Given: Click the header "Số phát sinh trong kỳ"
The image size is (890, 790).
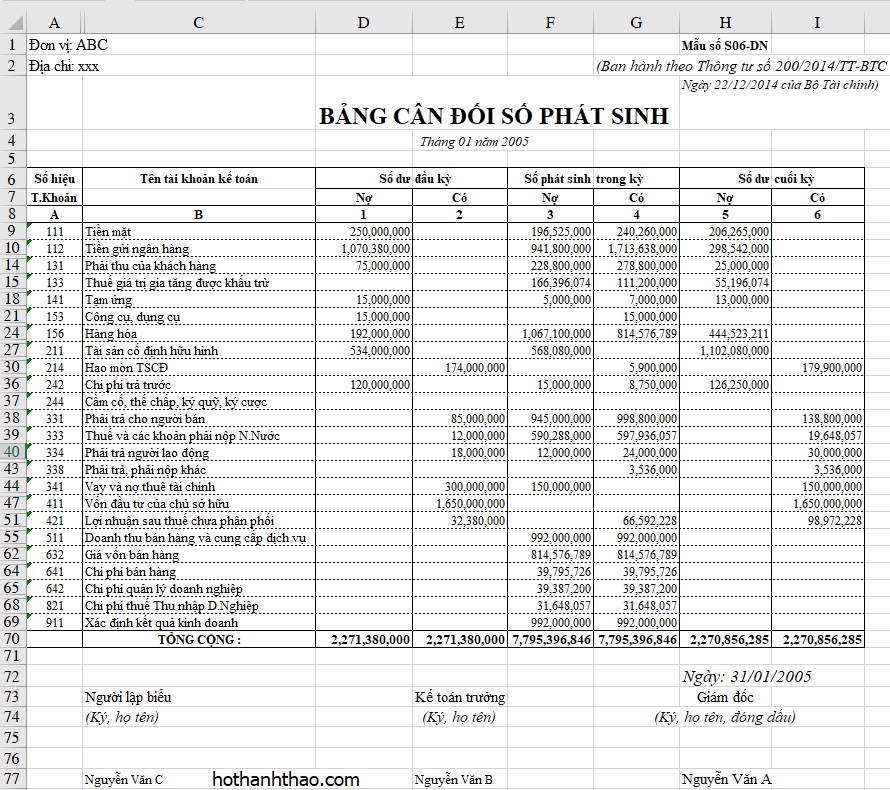Looking at the screenshot, I should click(x=583, y=179).
